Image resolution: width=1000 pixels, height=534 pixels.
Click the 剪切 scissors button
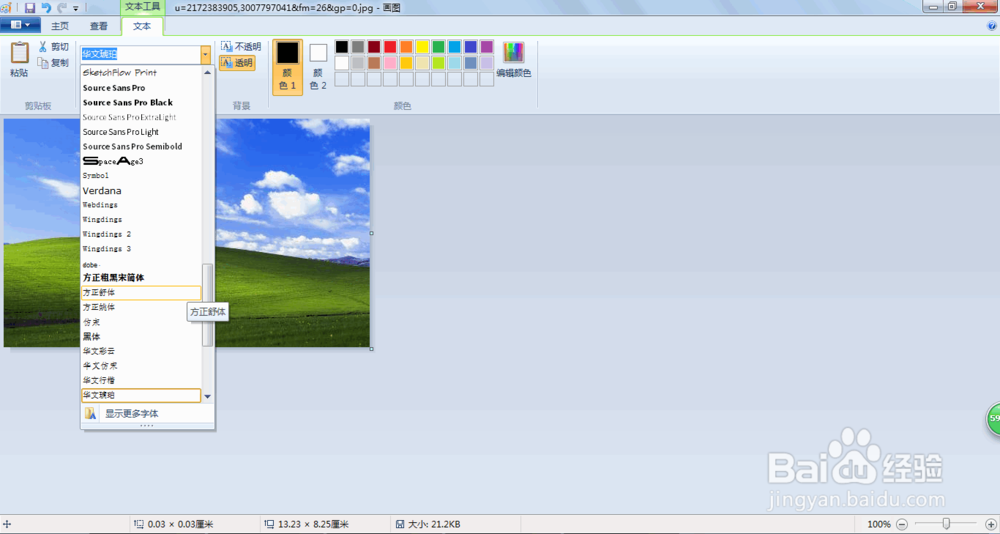(x=54, y=47)
